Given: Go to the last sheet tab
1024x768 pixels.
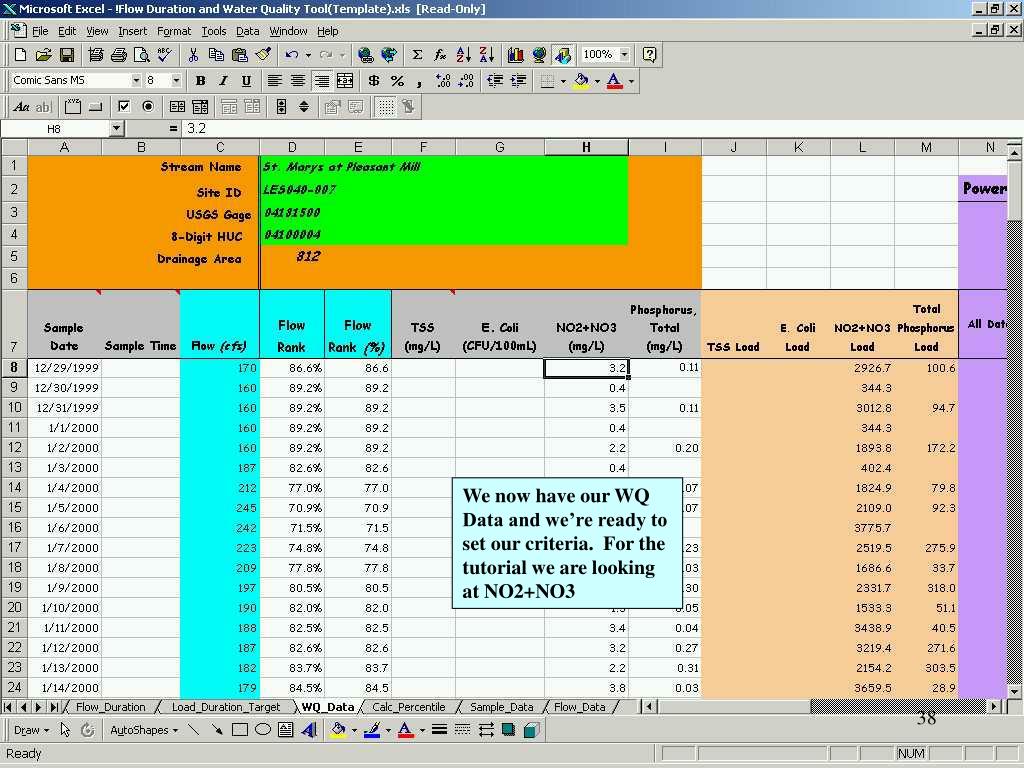Looking at the screenshot, I should pos(54,707).
